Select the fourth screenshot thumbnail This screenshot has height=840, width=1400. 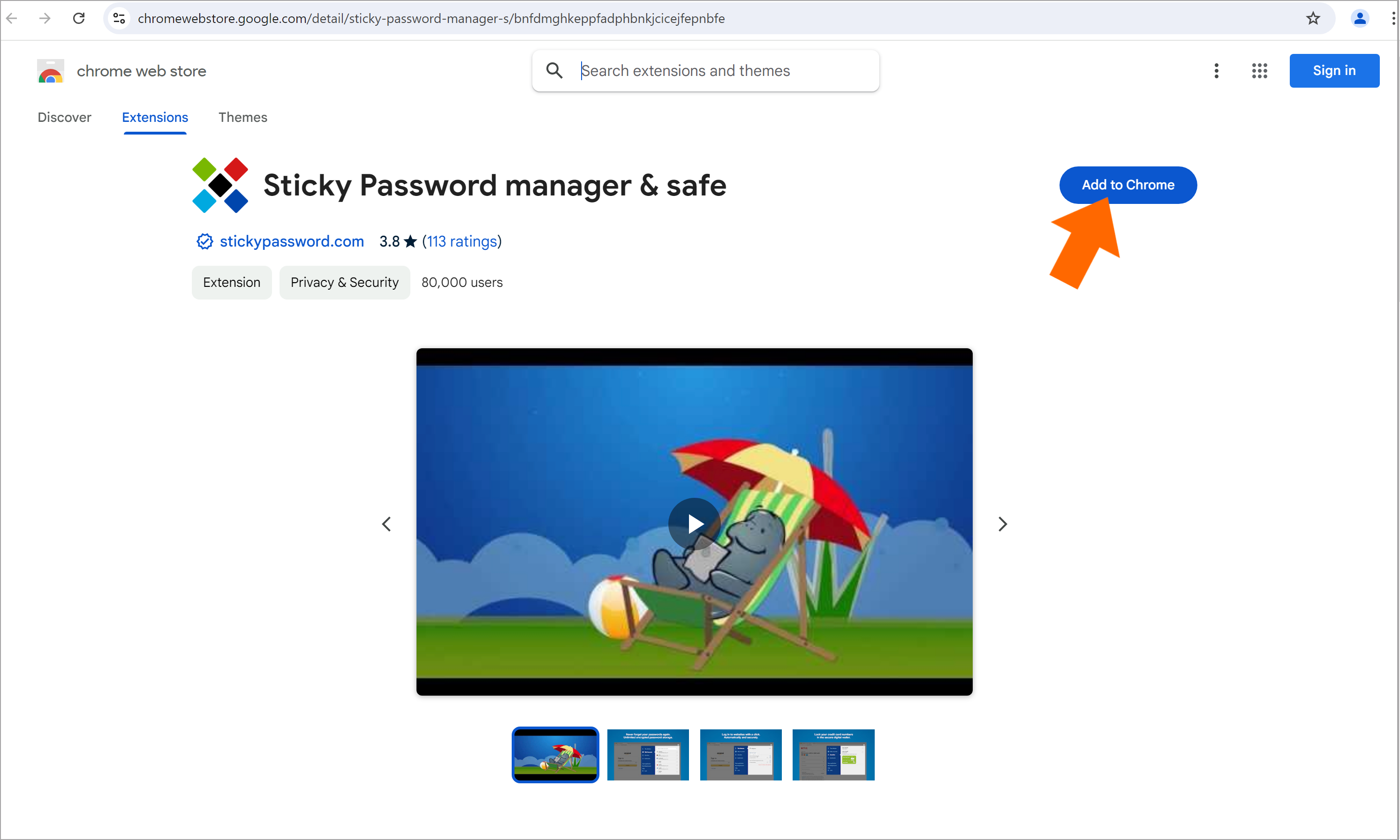pos(833,755)
